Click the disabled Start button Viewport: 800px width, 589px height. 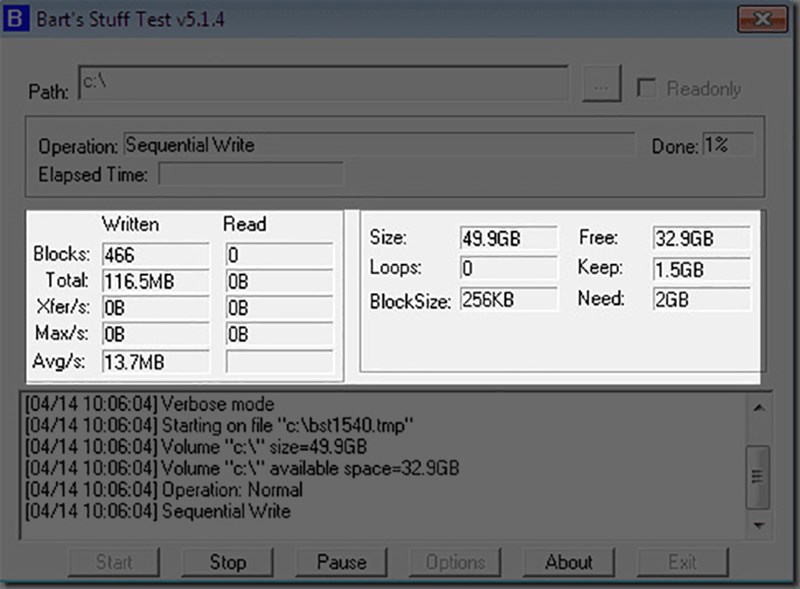point(114,562)
